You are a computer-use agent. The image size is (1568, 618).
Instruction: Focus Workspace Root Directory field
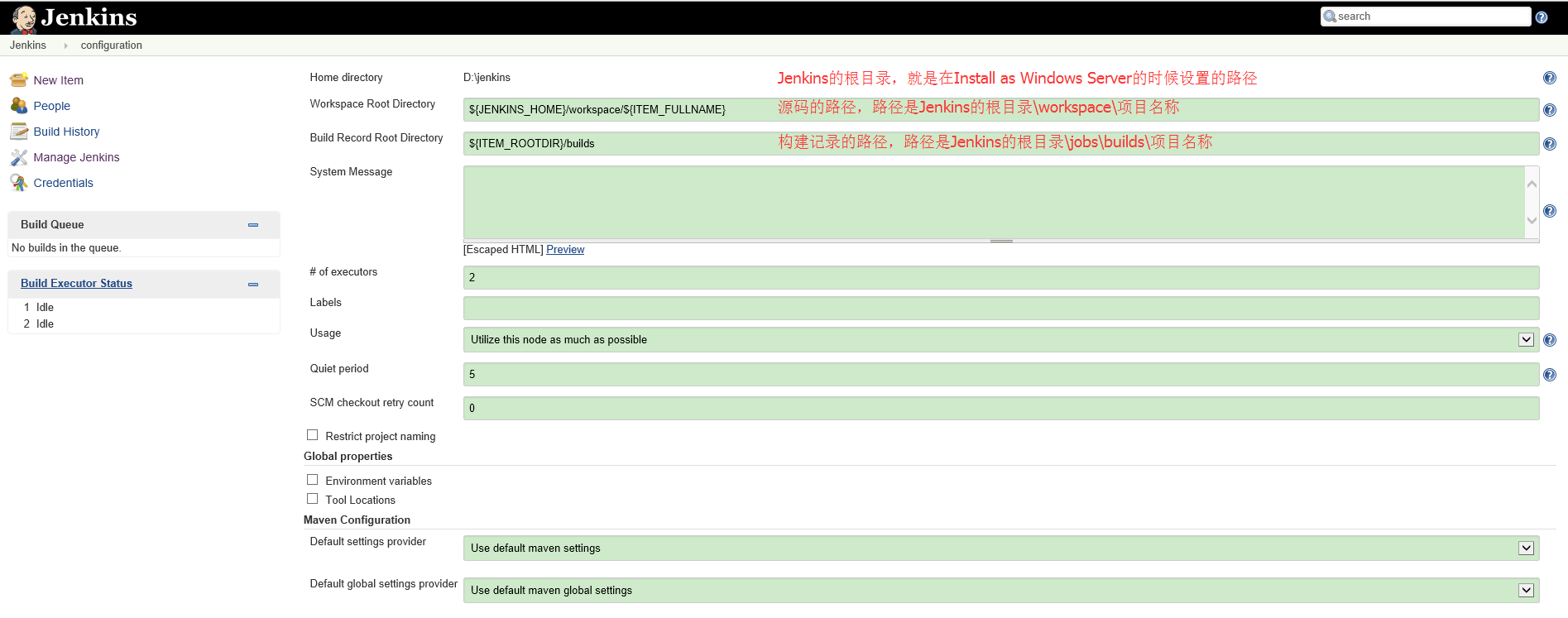tap(1001, 109)
